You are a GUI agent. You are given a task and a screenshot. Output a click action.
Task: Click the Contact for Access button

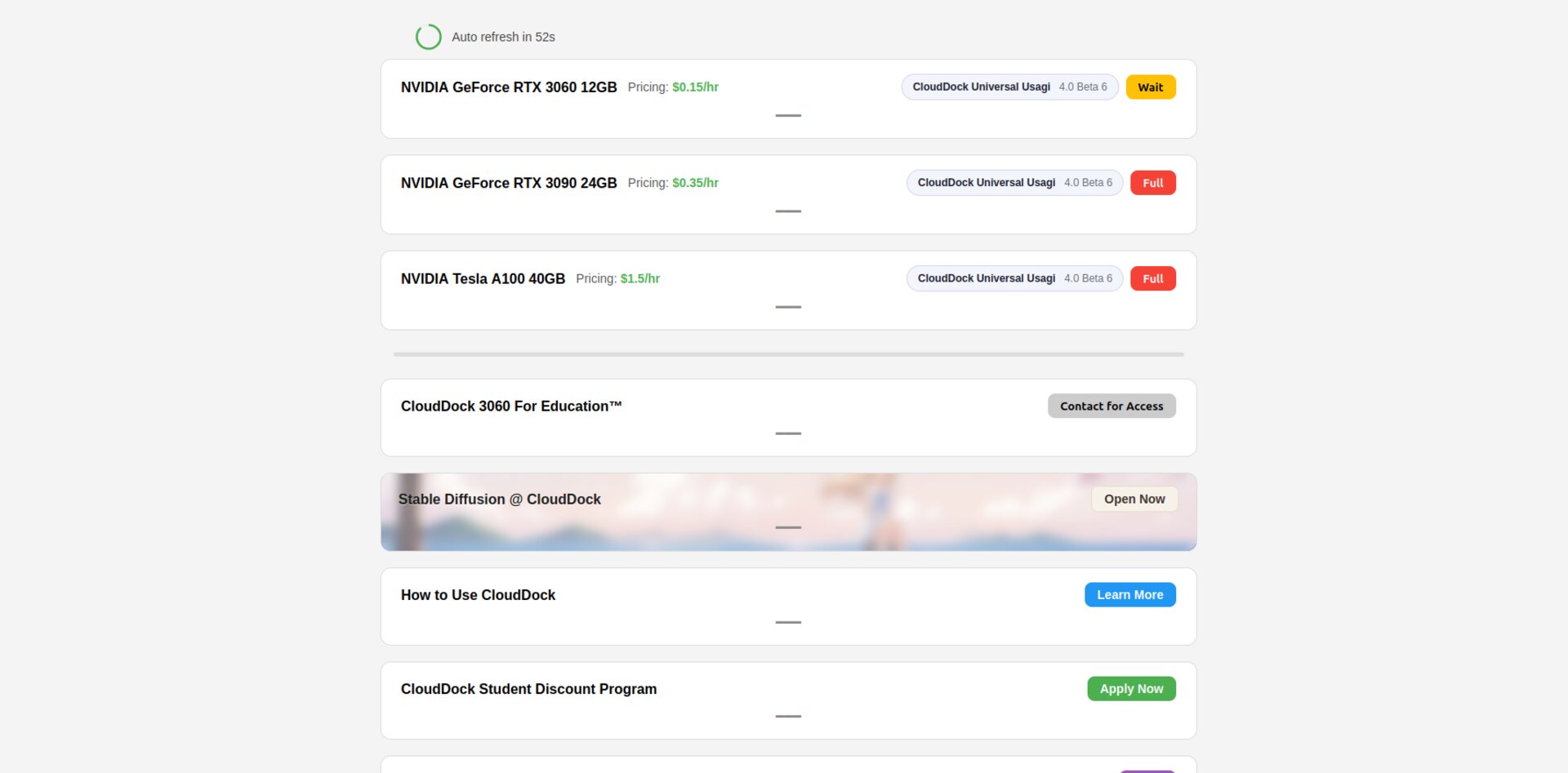click(x=1111, y=406)
